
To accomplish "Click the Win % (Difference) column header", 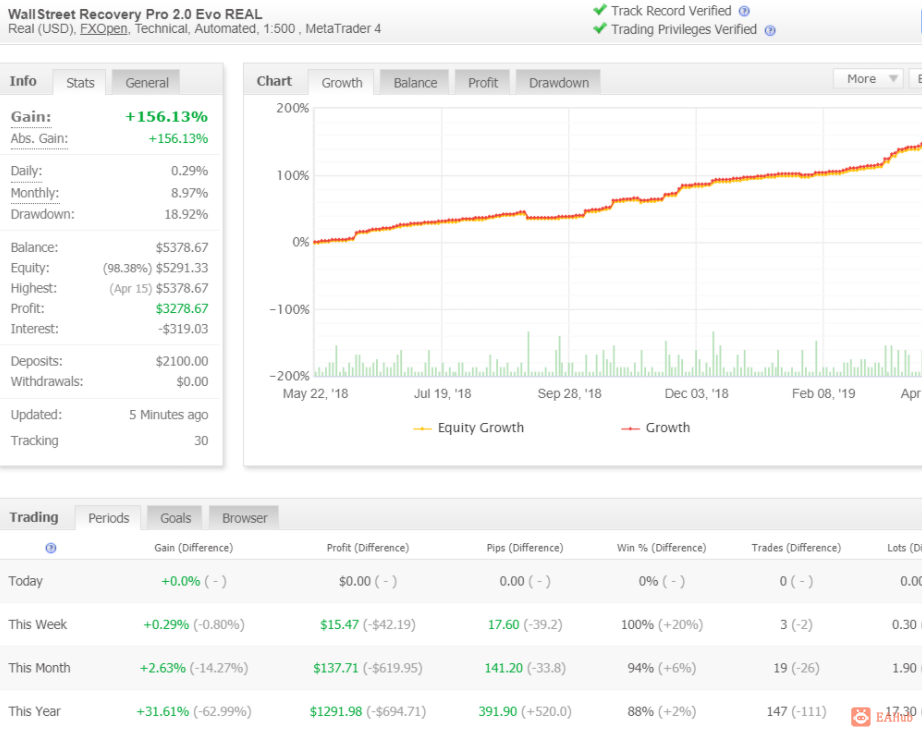I will 661,548.
